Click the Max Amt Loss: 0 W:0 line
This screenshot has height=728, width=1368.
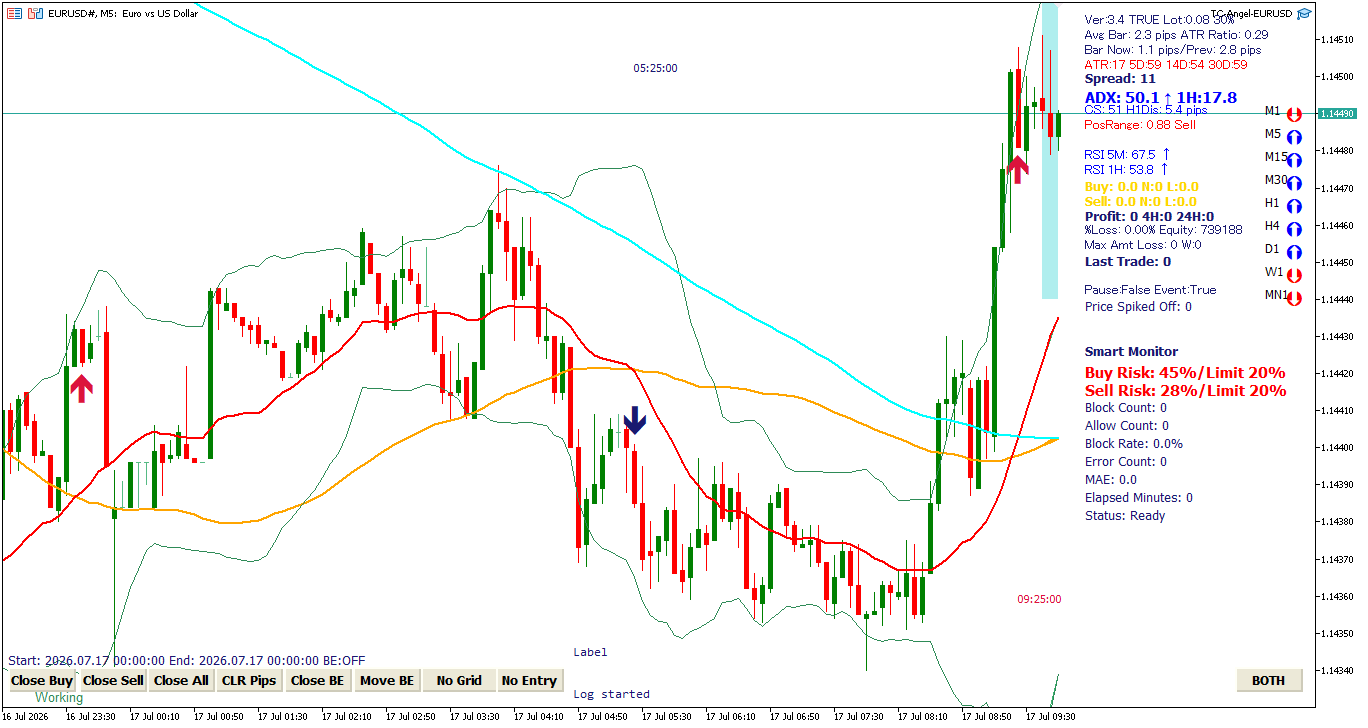1143,245
